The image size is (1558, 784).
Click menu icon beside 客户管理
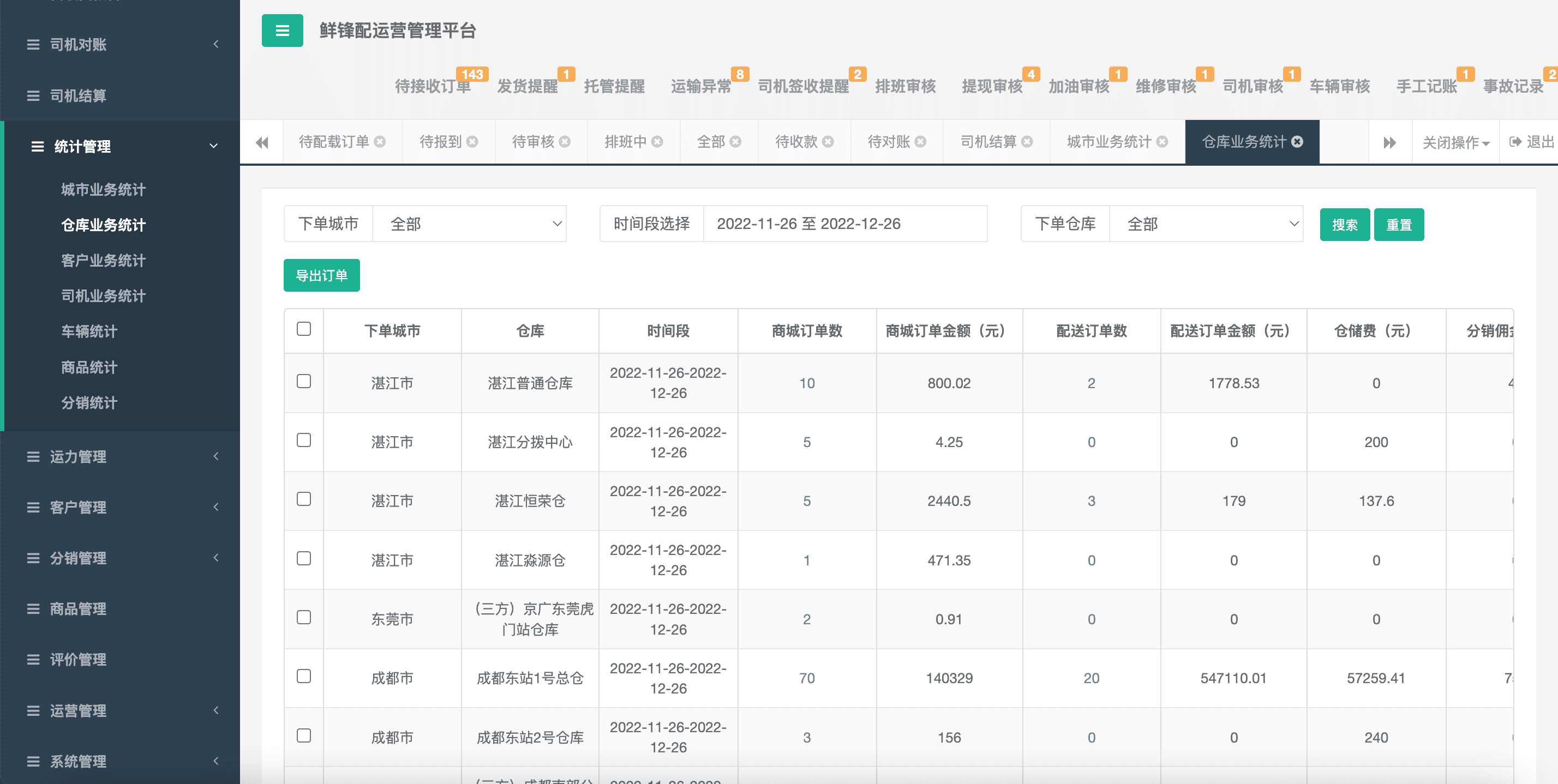(x=33, y=508)
